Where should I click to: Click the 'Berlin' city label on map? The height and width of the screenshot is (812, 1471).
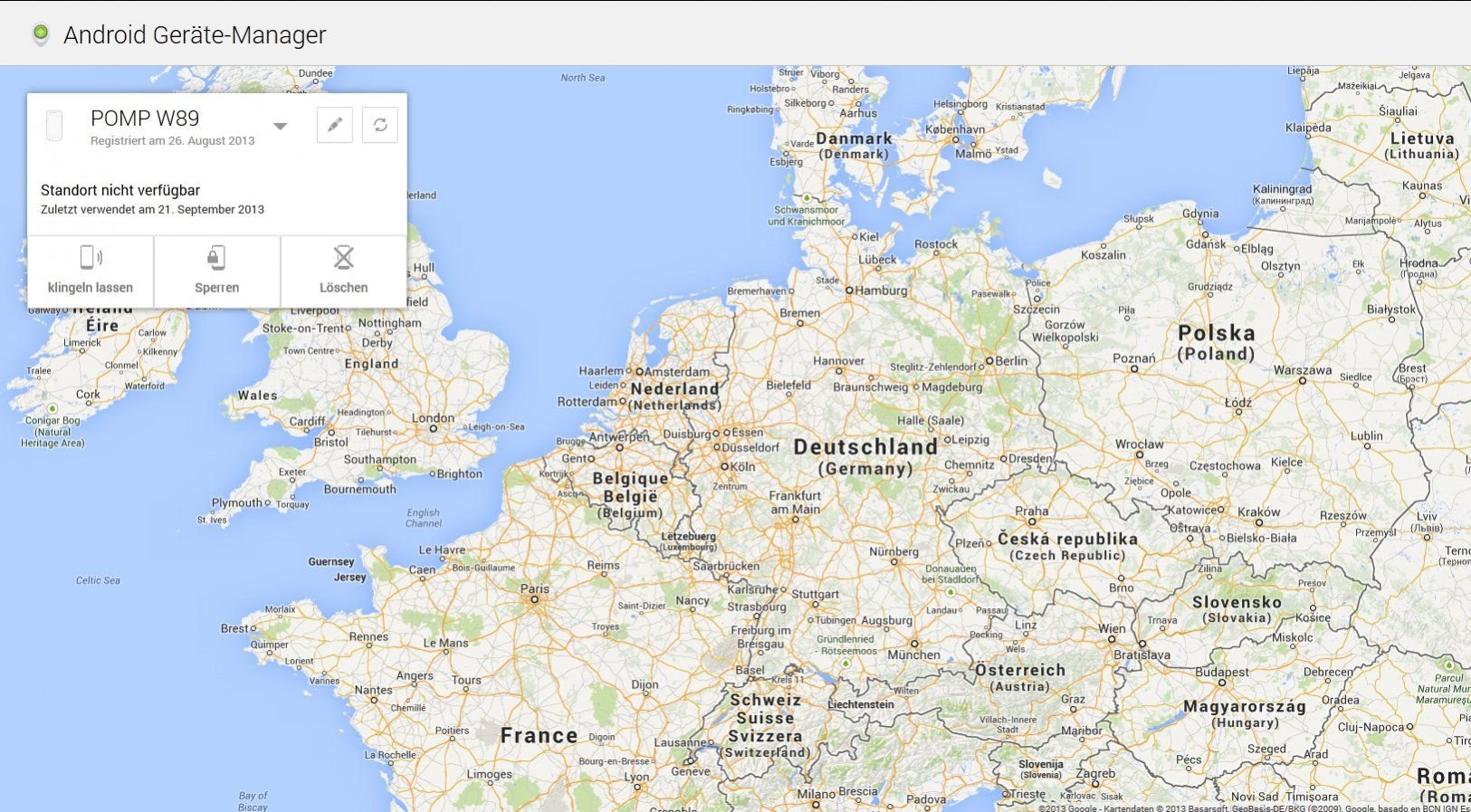pyautogui.click(x=1011, y=360)
